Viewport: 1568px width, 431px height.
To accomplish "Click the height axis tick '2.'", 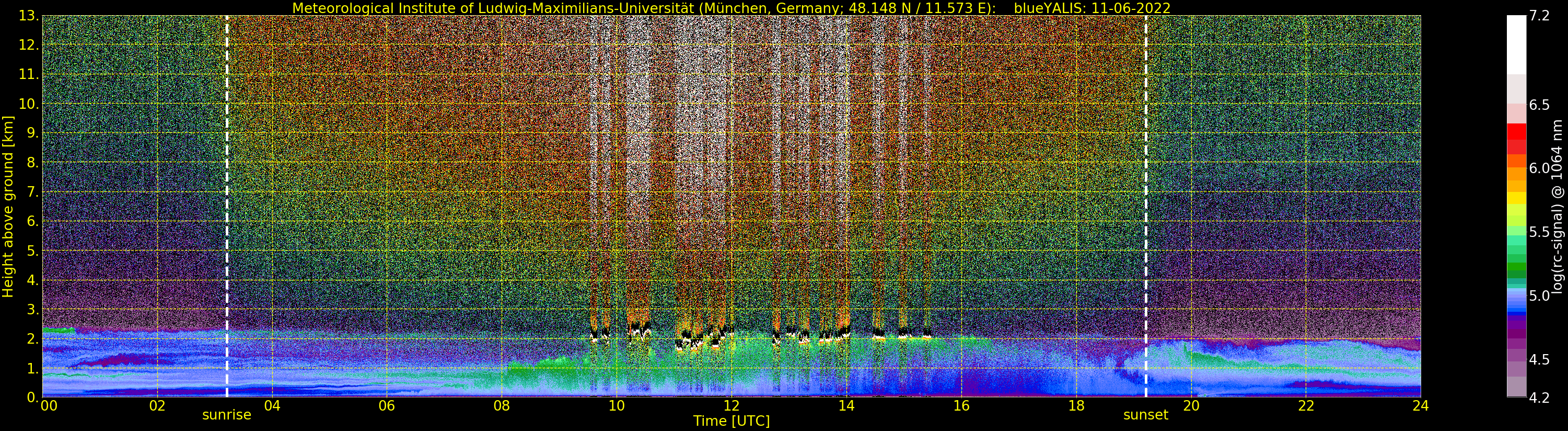I will [33, 339].
